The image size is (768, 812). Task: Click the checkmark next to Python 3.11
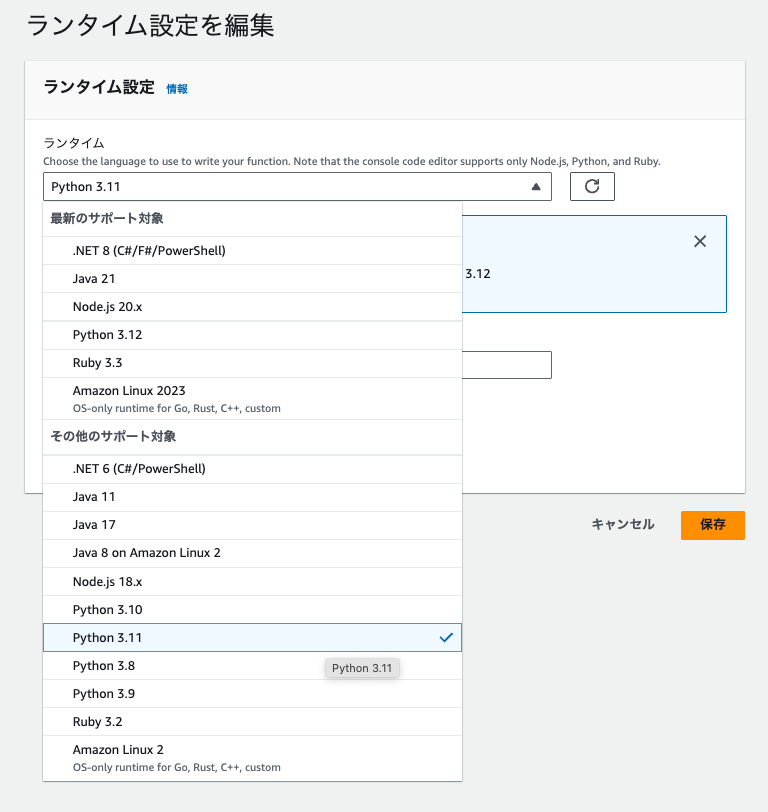(446, 637)
